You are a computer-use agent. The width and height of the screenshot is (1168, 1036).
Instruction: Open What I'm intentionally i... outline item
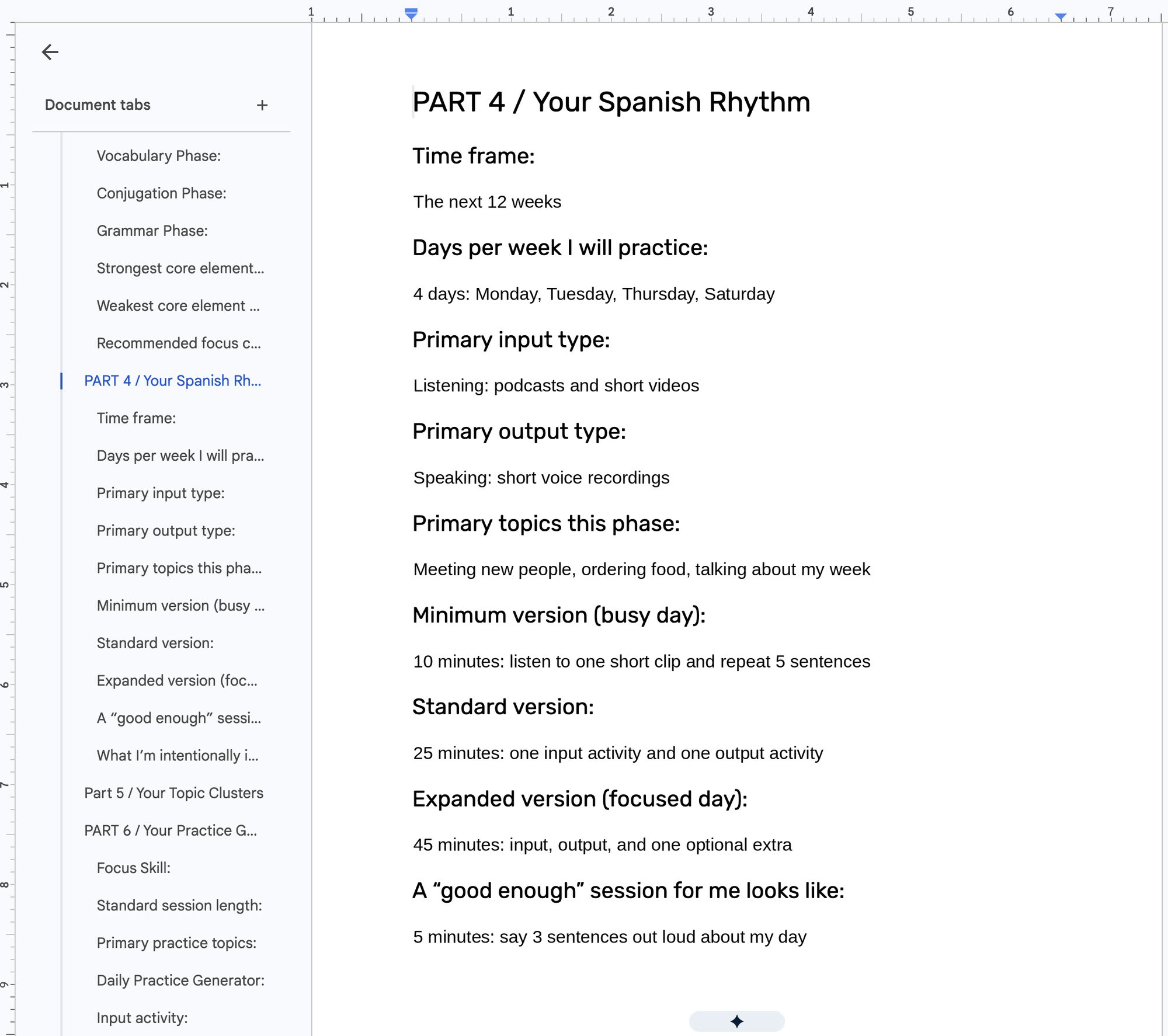click(x=178, y=755)
